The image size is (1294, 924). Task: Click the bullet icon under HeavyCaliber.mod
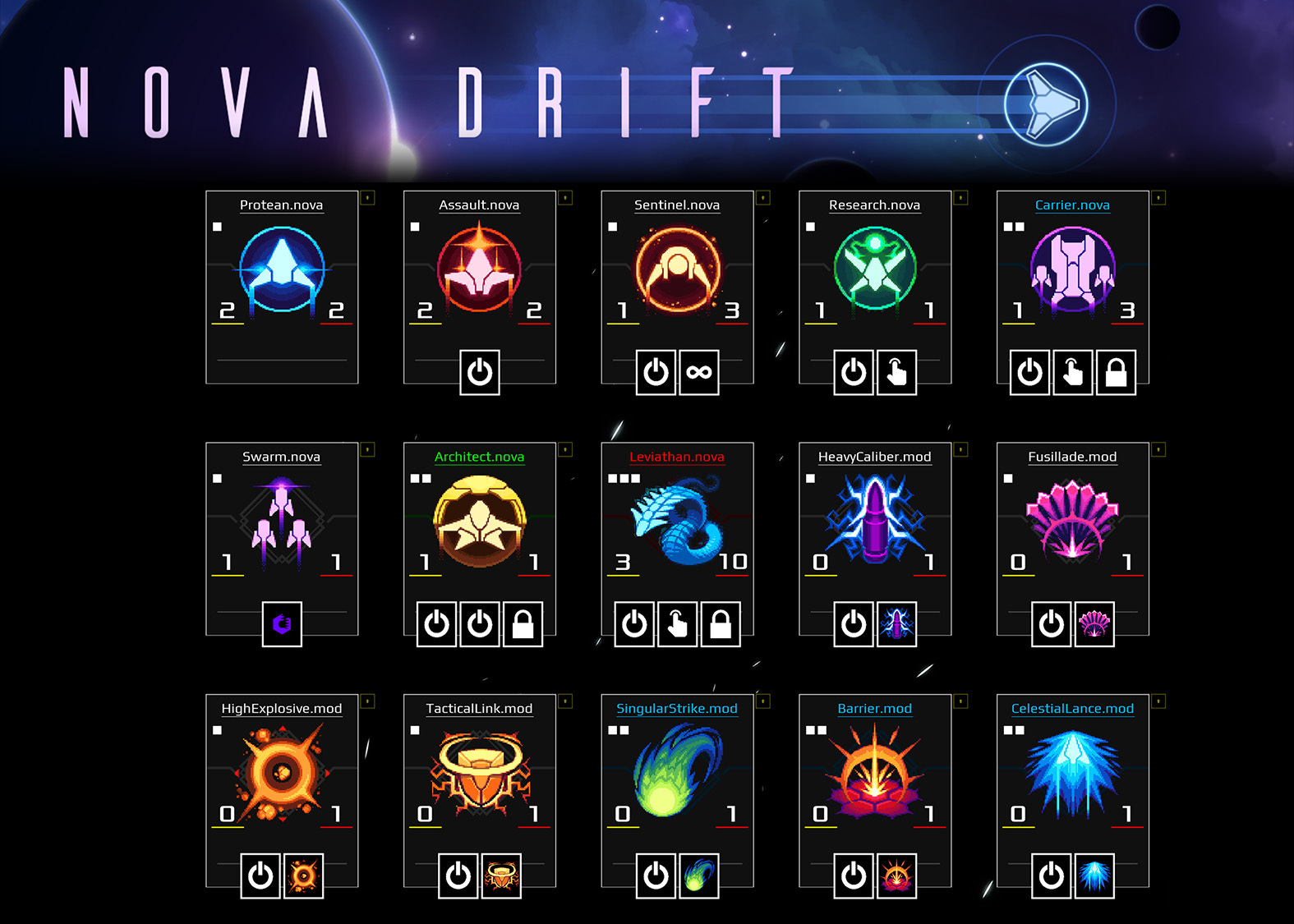[896, 624]
